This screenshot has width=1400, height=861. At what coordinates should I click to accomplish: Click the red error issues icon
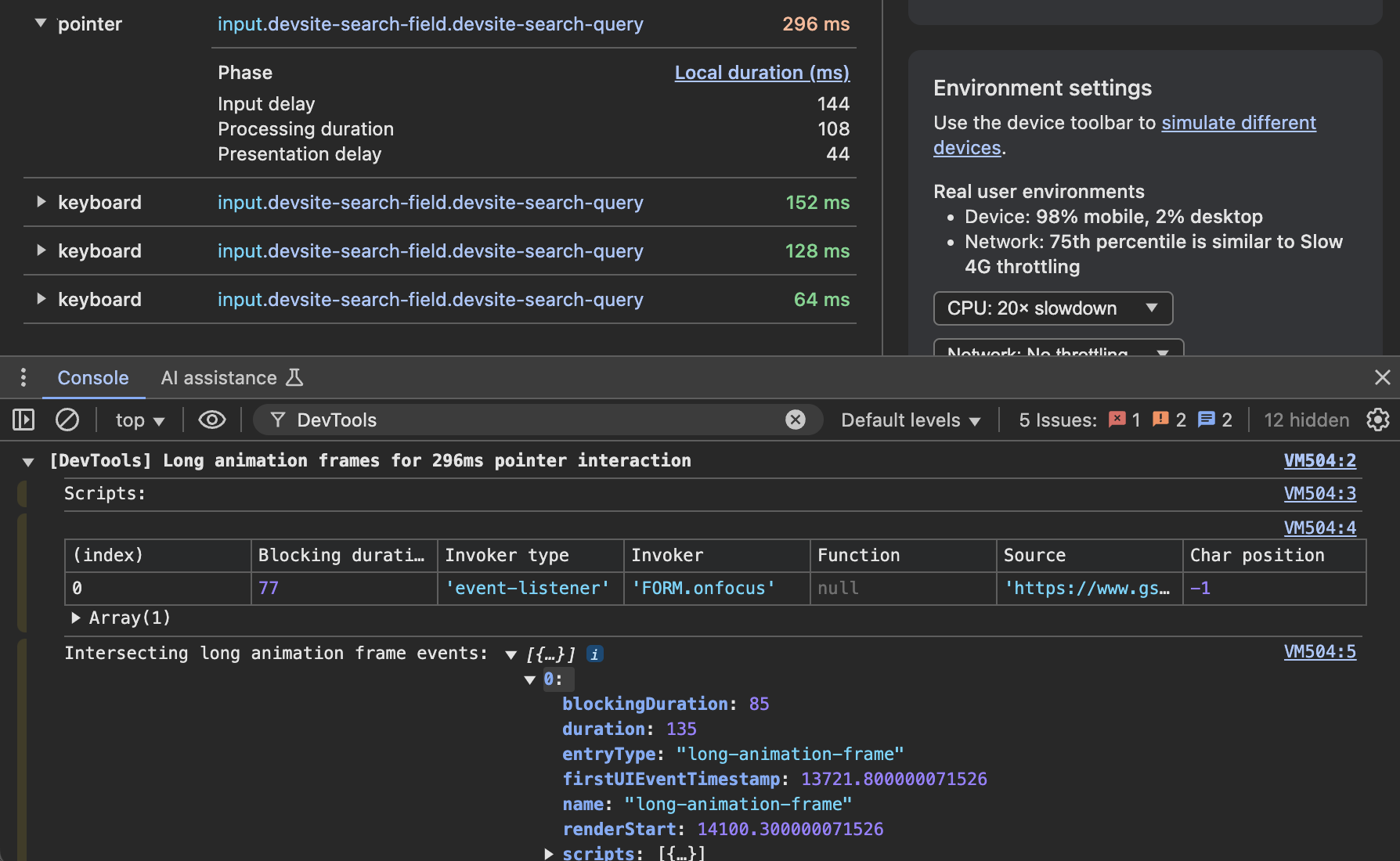1117,420
